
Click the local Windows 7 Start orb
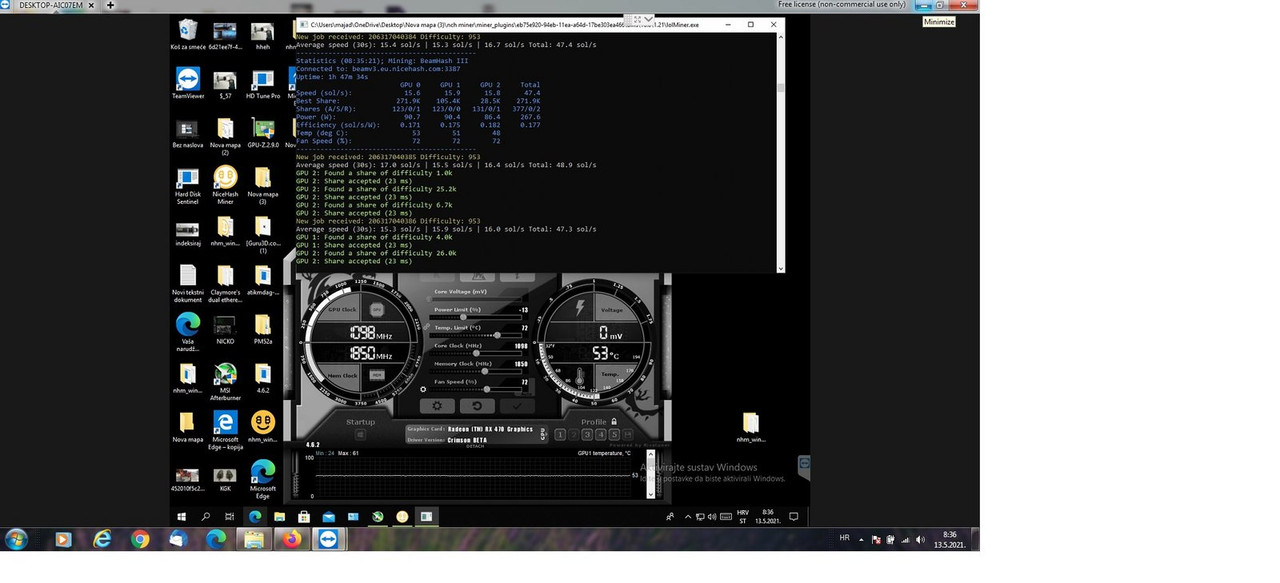click(16, 539)
